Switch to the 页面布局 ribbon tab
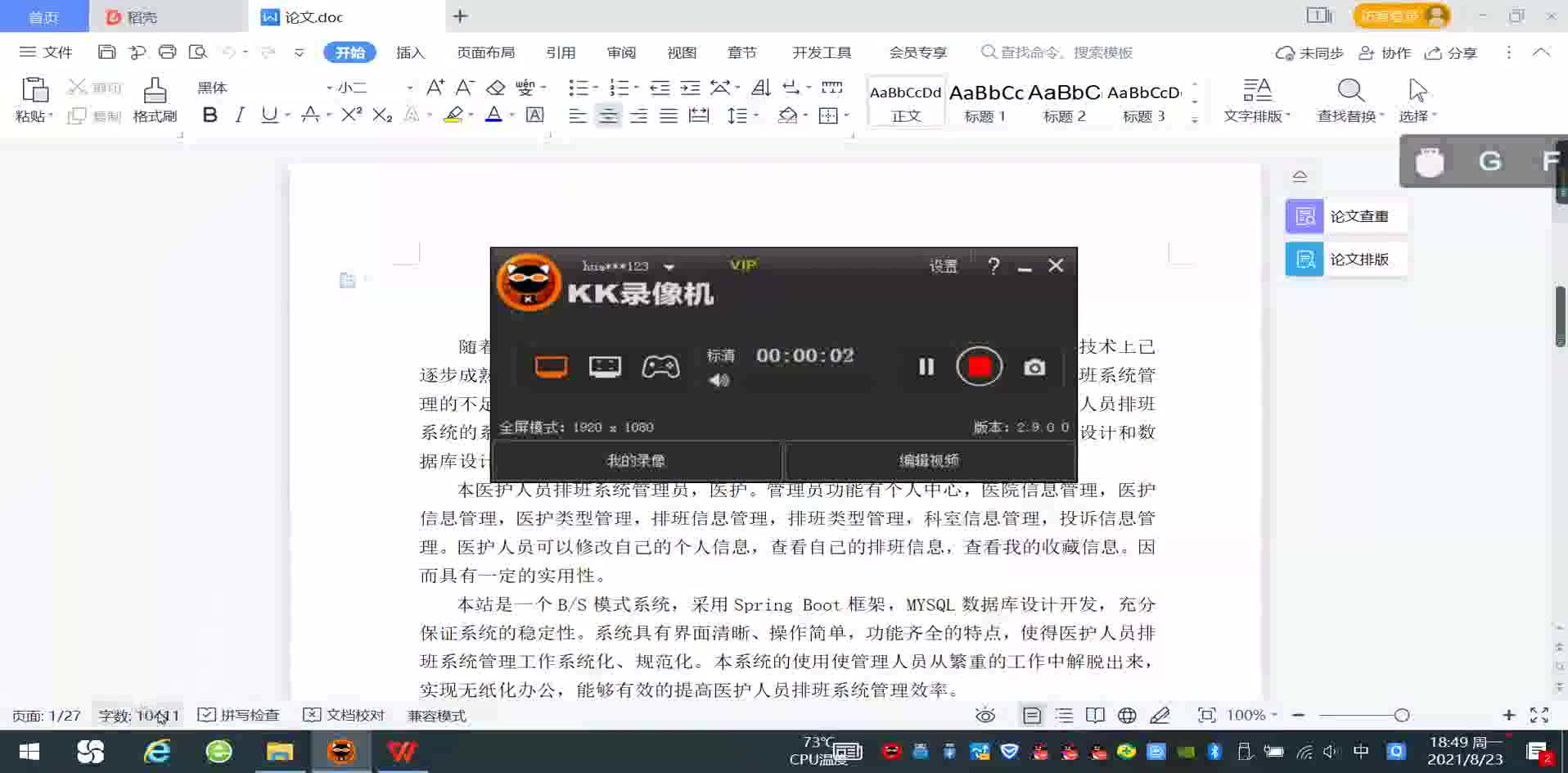Screen dimensions: 1568x773 click(x=485, y=52)
